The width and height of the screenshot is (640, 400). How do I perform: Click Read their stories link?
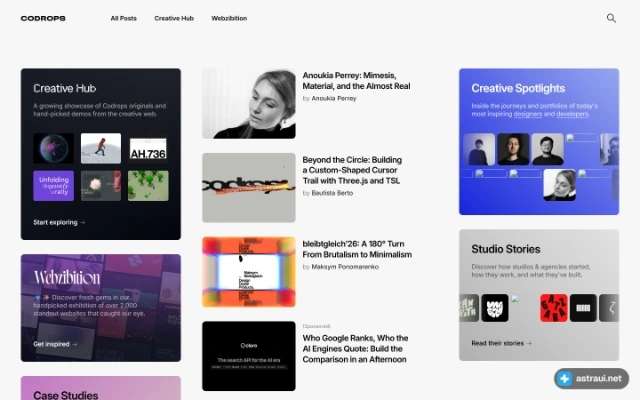click(502, 343)
